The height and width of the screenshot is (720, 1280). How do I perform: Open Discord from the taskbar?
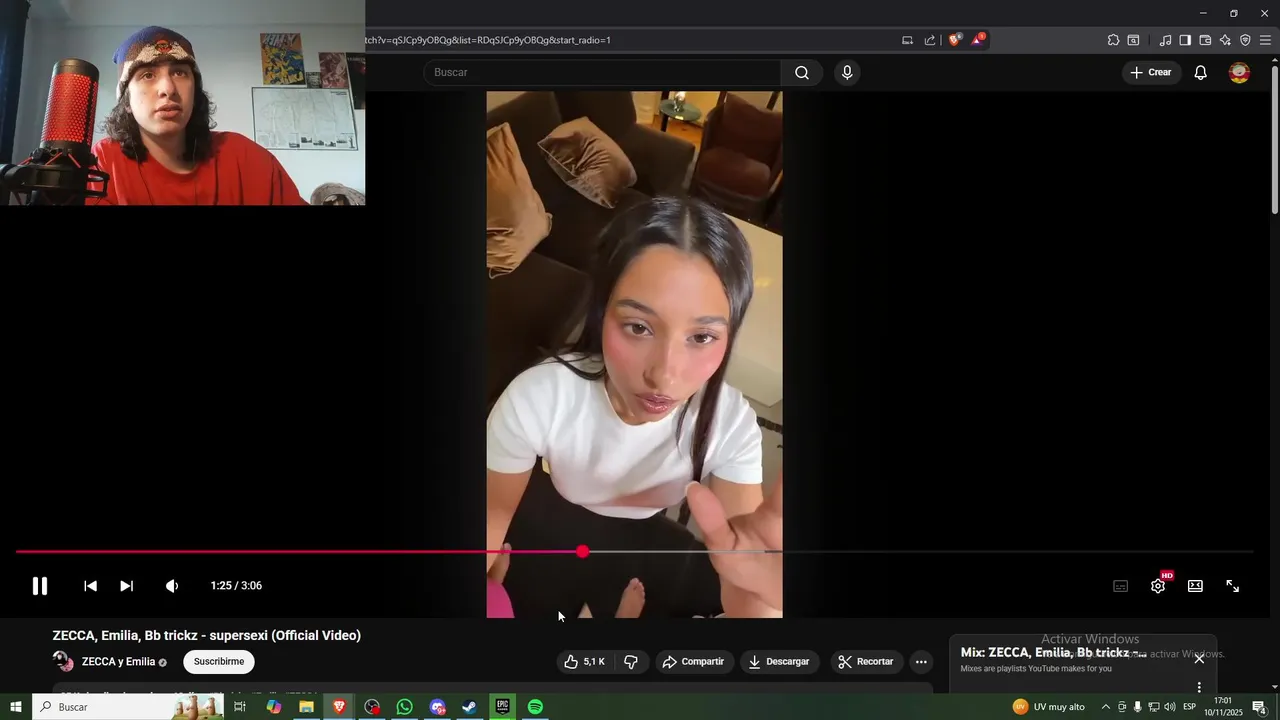click(437, 707)
